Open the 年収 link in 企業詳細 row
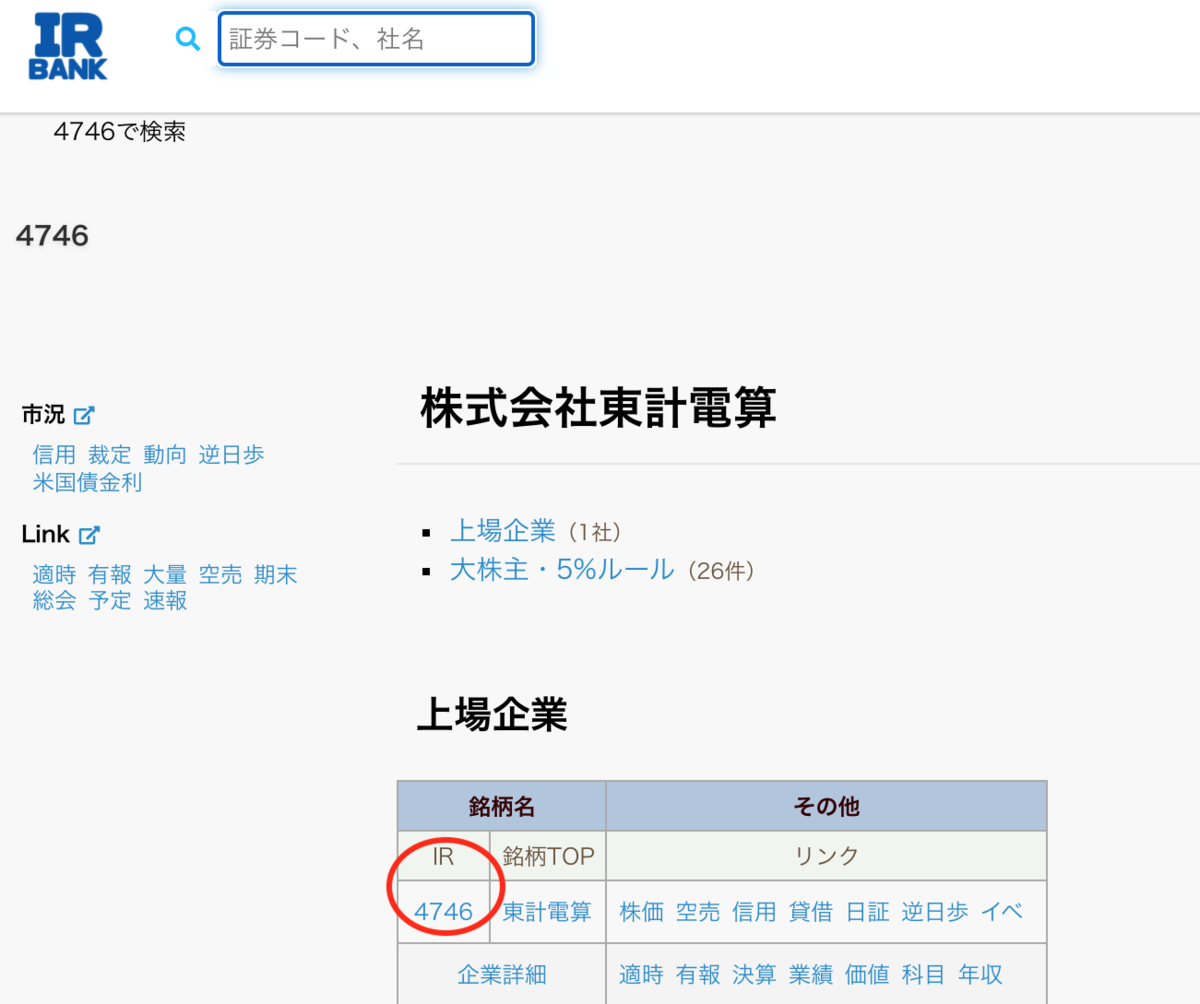Image resolution: width=1200 pixels, height=1004 pixels. tap(981, 975)
